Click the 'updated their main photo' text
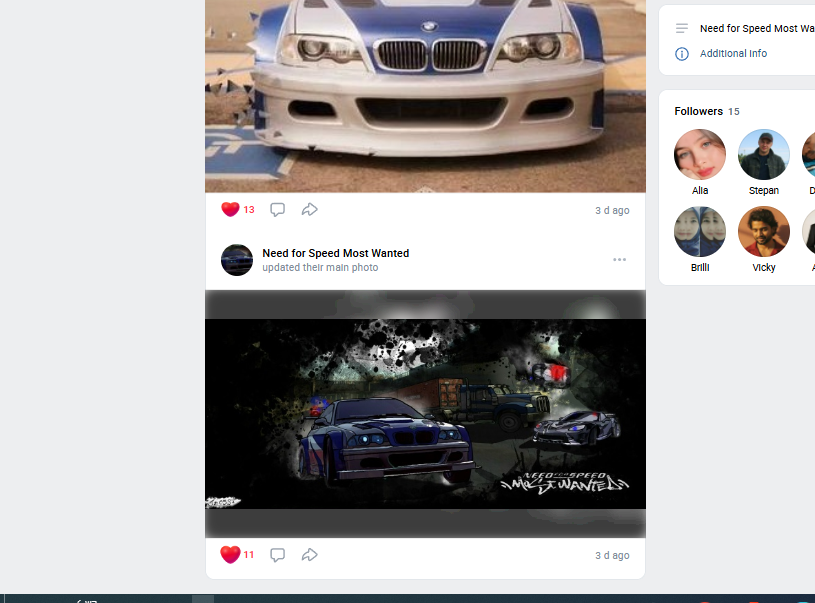Viewport: 815px width, 603px height. click(320, 267)
